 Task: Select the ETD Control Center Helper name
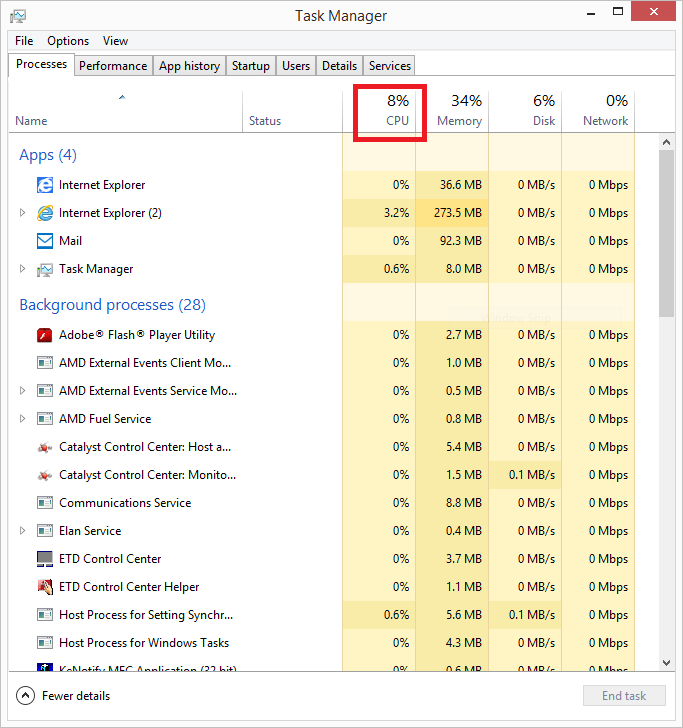(129, 587)
